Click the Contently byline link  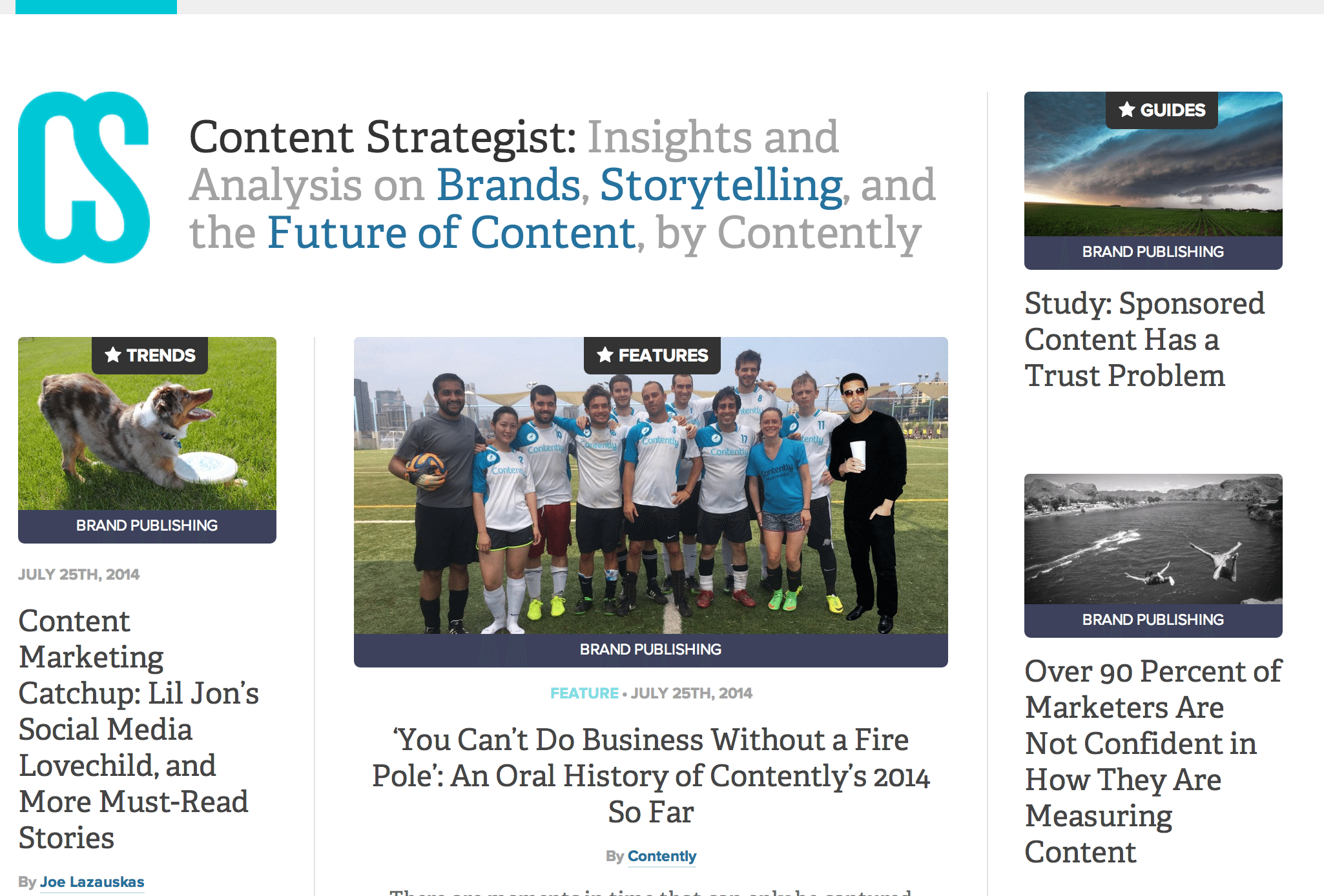coord(661,856)
